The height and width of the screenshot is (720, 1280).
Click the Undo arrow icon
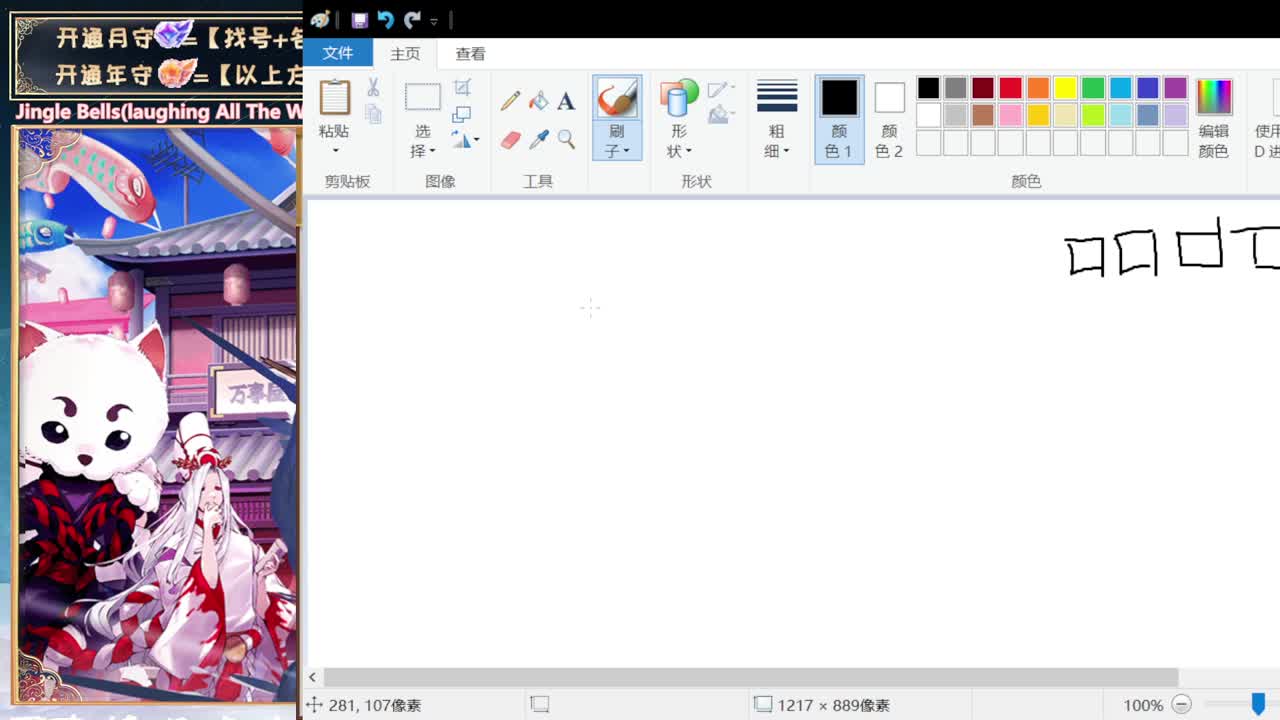point(385,20)
